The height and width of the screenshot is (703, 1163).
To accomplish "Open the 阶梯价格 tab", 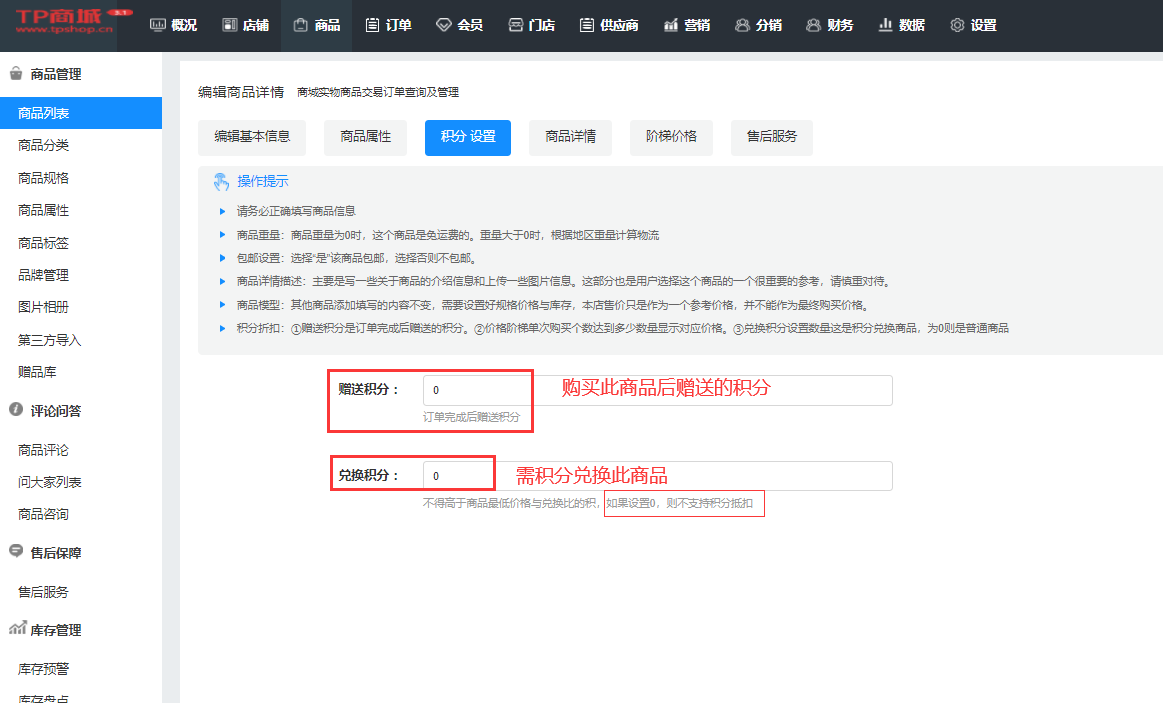I will click(671, 137).
